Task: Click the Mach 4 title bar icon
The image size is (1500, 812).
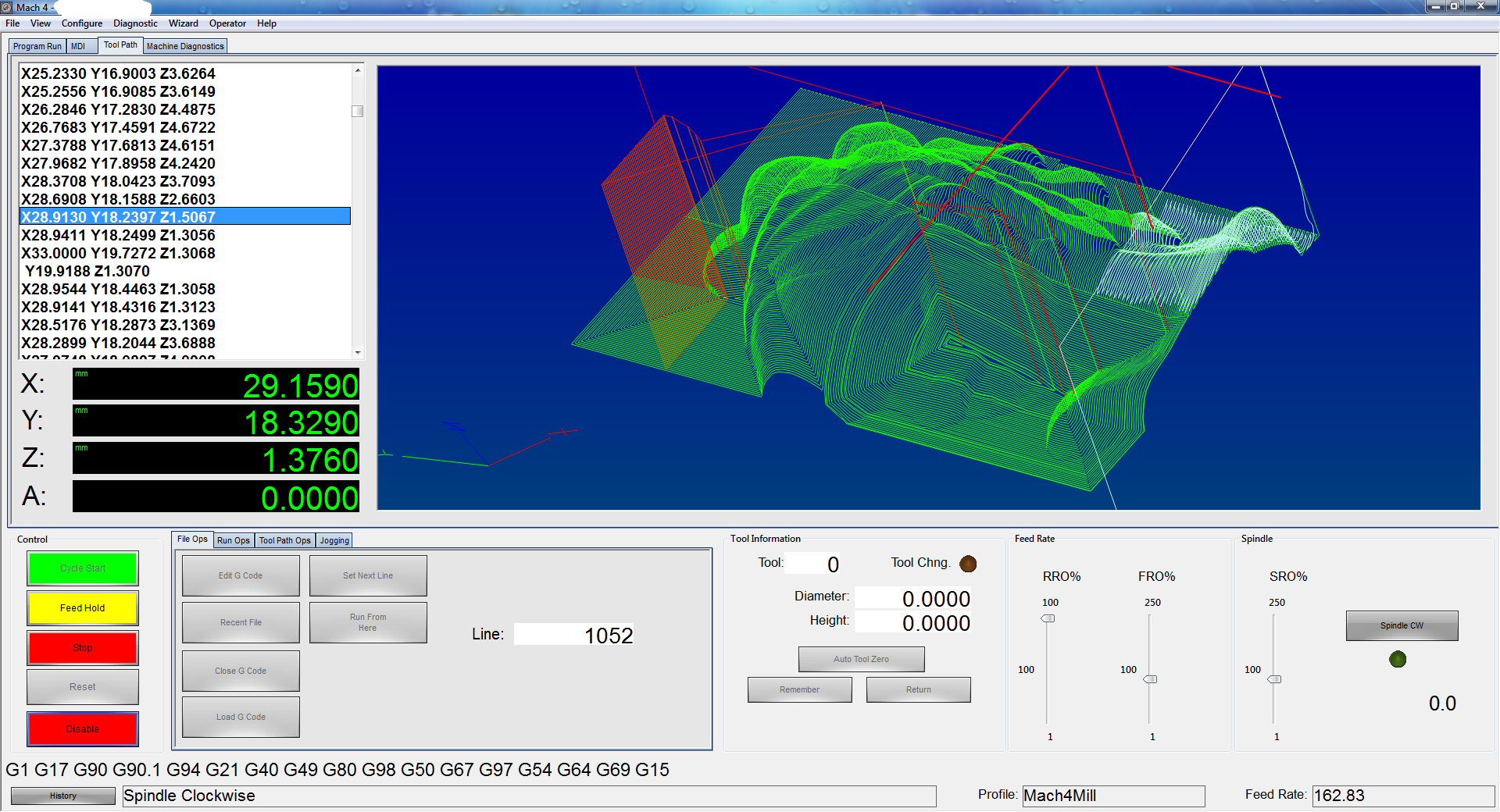Action: (7, 7)
